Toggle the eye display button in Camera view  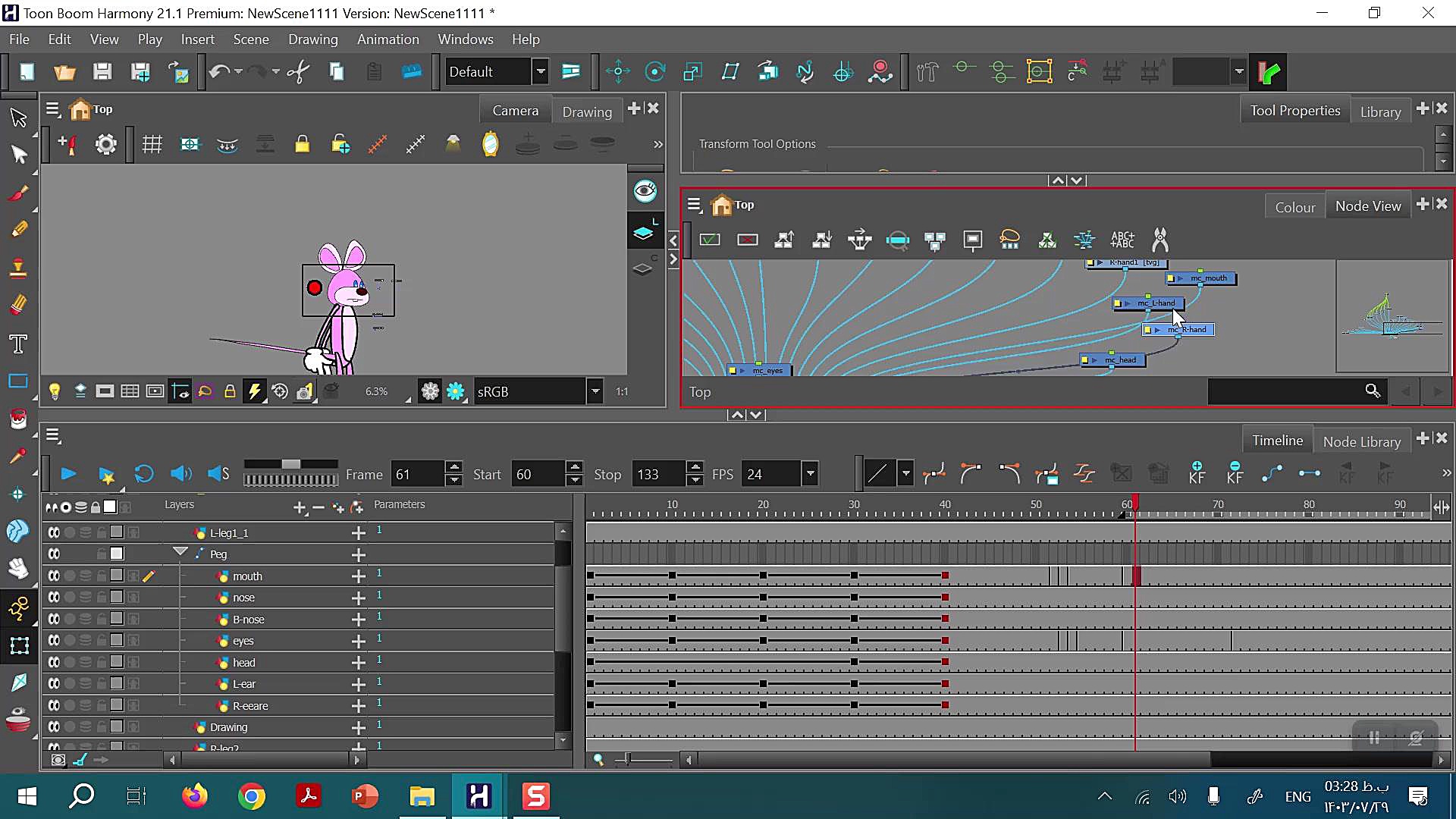[x=645, y=191]
